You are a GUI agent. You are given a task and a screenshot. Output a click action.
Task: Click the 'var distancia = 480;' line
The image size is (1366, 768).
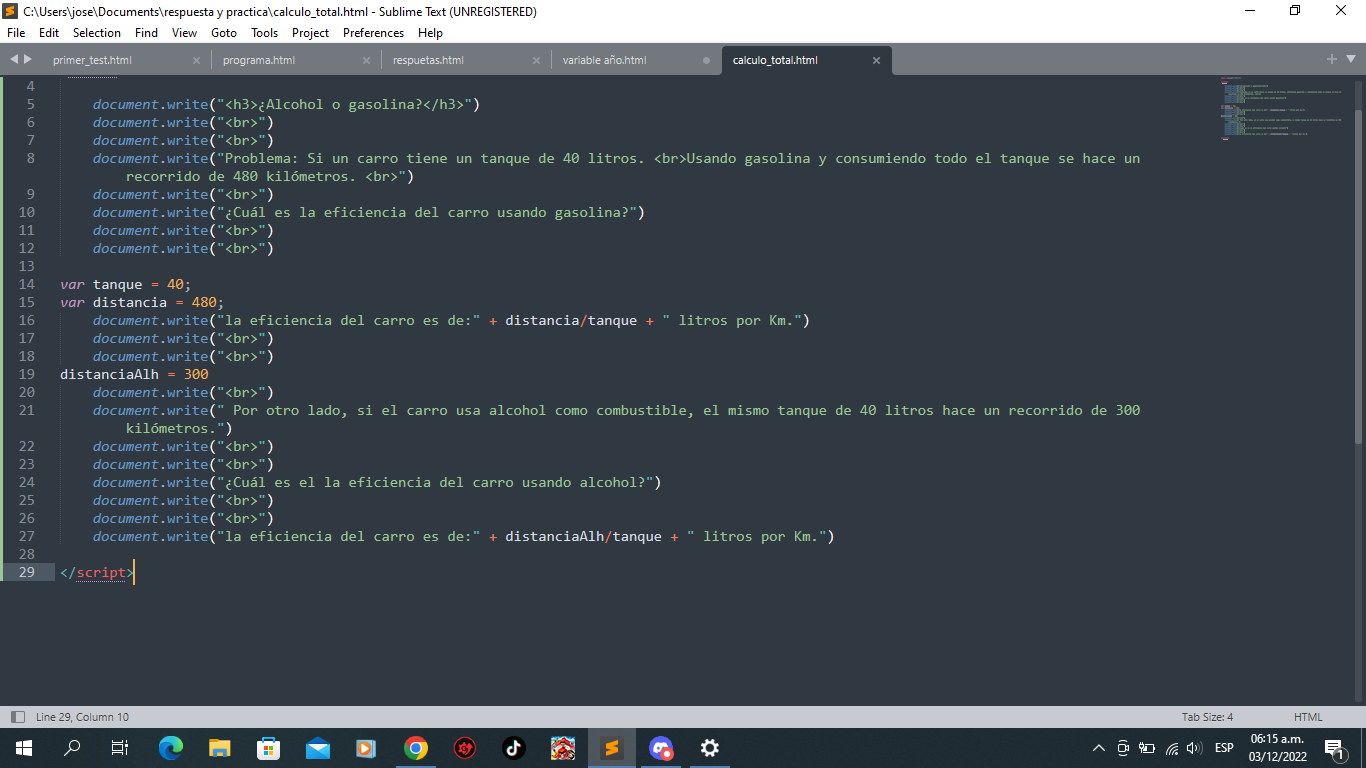[142, 302]
